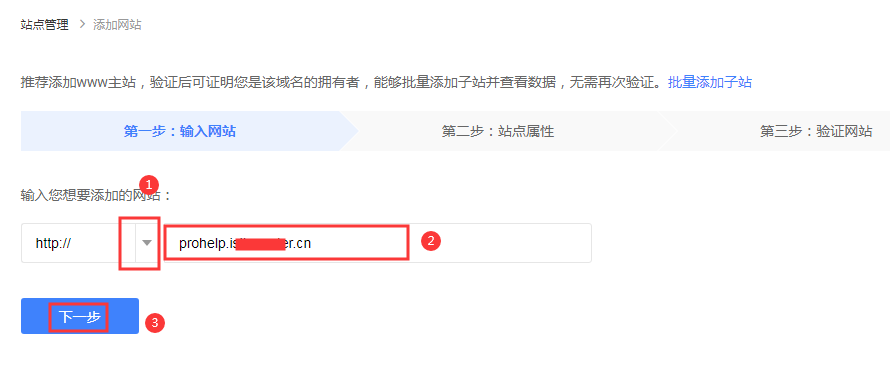Open the http:// protocol dropdown arrow
Viewport: 891px width, 366px height.
tap(147, 243)
